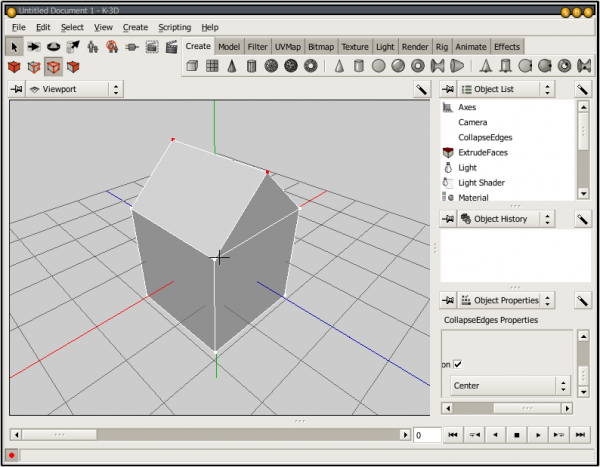Screen dimensions: 600x467
Task: Activate the arrow Select tool
Action: [15, 47]
